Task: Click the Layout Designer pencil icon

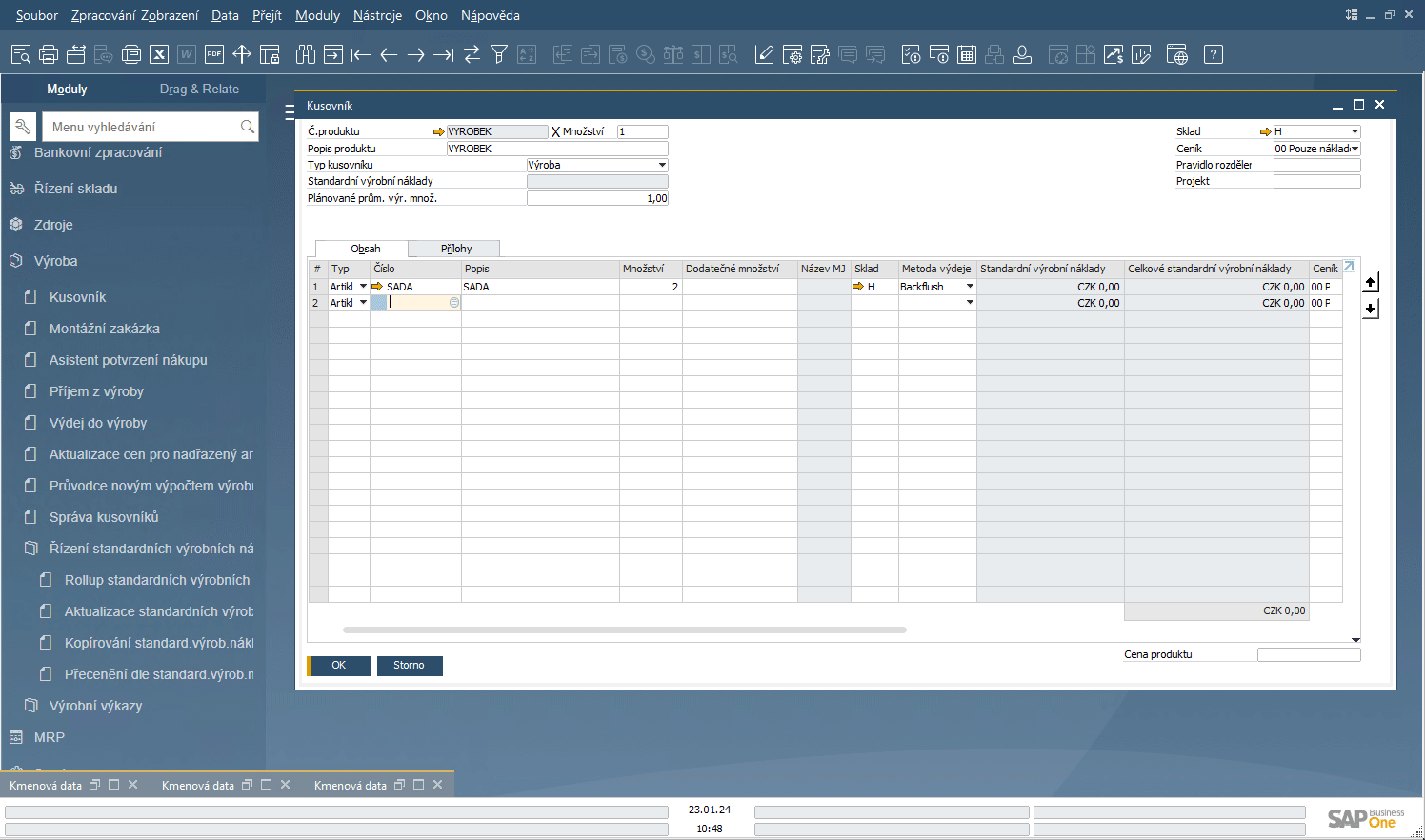Action: coord(764,54)
